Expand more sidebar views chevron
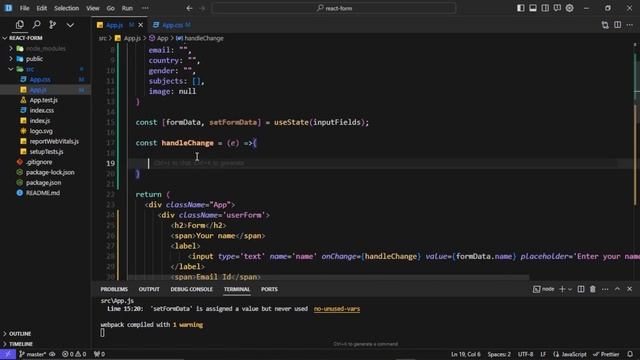The width and height of the screenshot is (640, 360). [70, 25]
